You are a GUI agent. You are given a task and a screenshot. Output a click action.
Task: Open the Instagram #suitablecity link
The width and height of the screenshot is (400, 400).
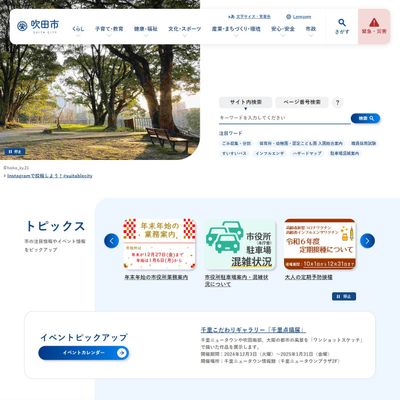pos(50,176)
